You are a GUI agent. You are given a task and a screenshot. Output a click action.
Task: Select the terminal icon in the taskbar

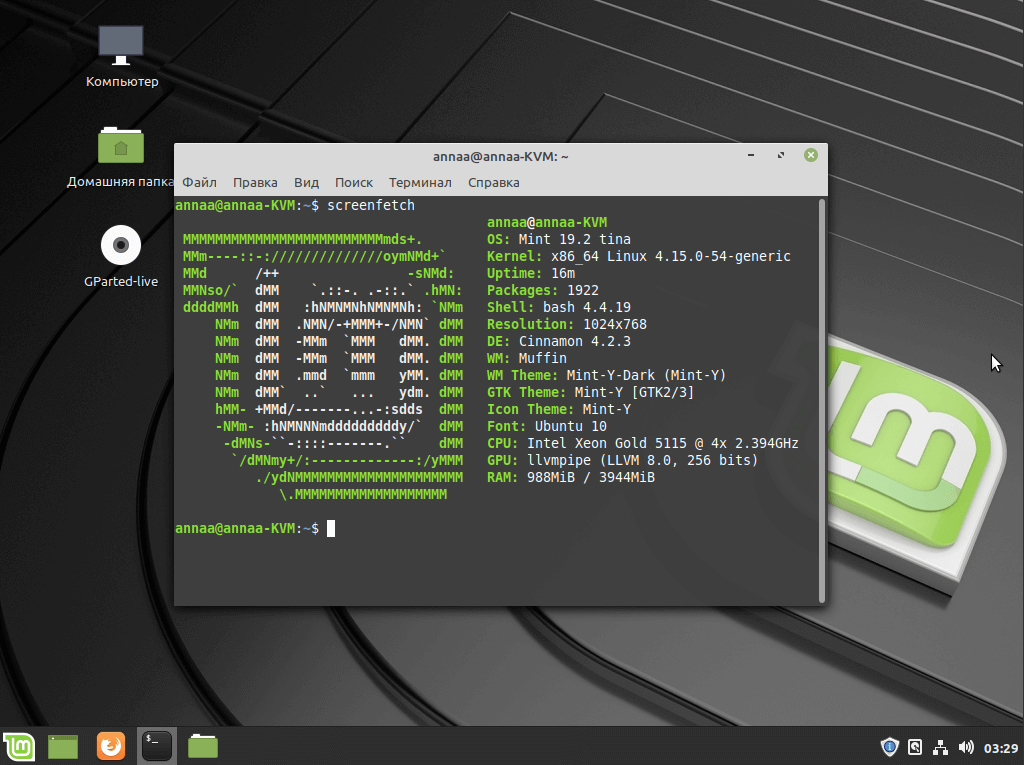(157, 746)
